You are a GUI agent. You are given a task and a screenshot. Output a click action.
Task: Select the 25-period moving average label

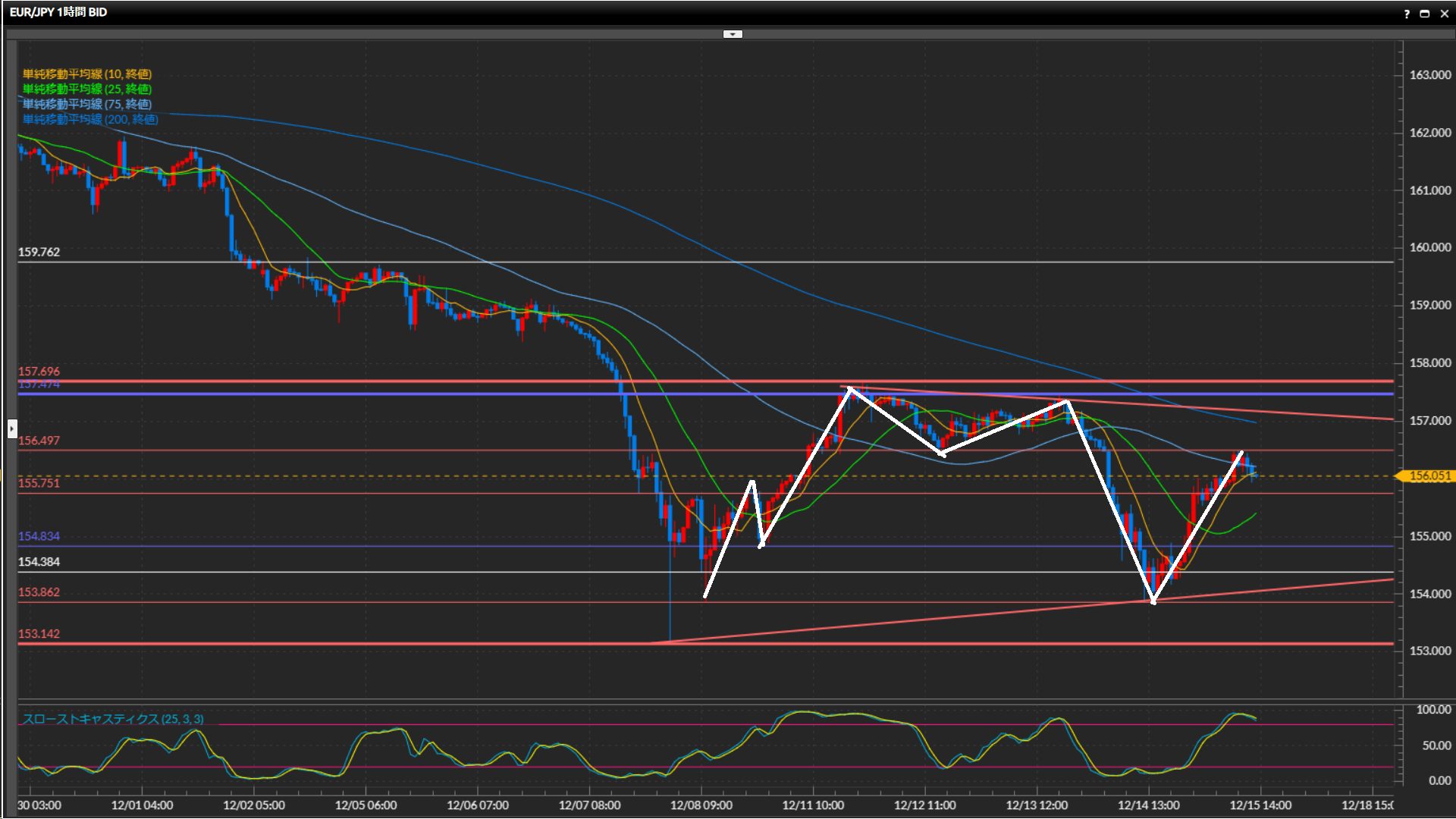(86, 89)
